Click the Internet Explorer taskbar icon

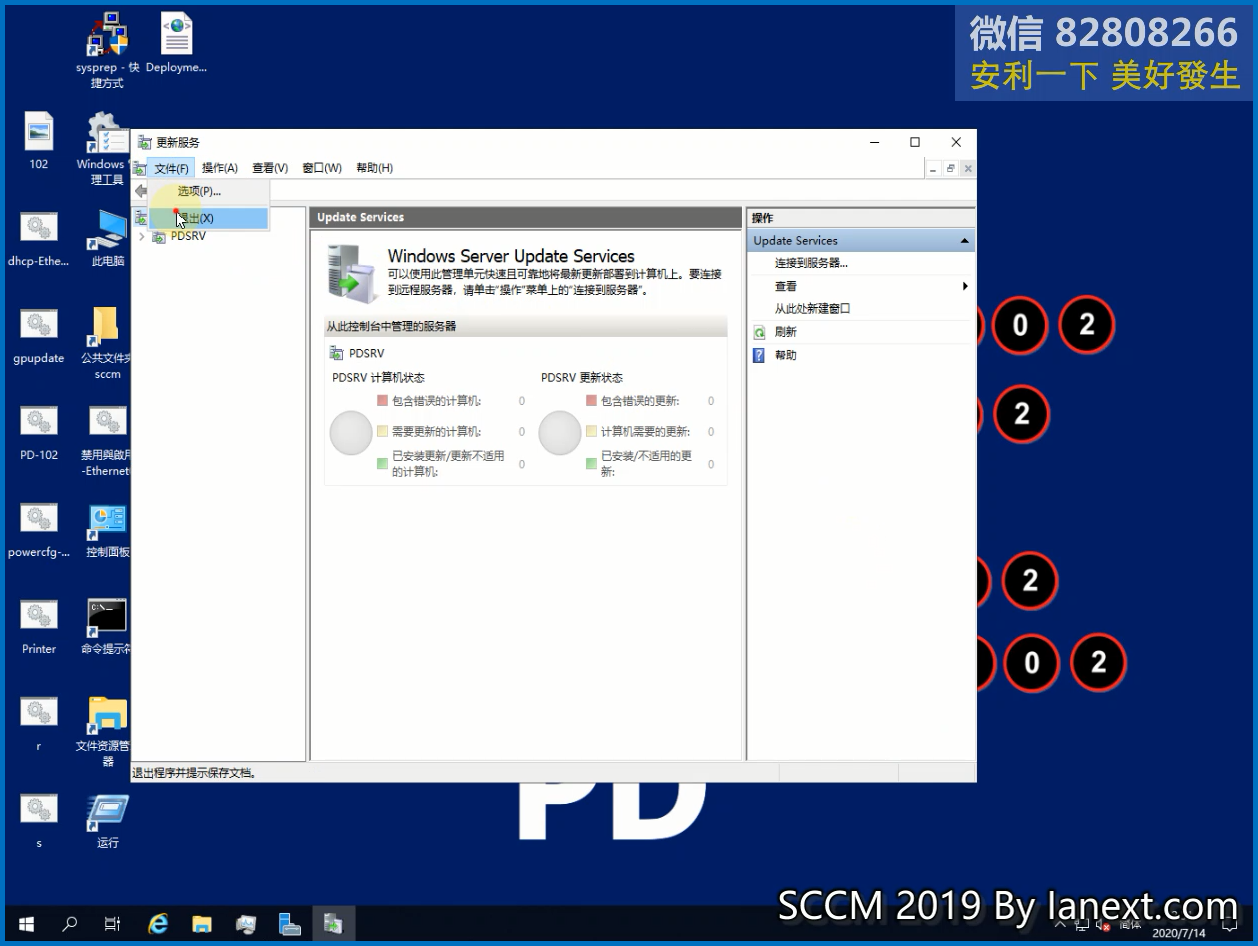tap(158, 924)
